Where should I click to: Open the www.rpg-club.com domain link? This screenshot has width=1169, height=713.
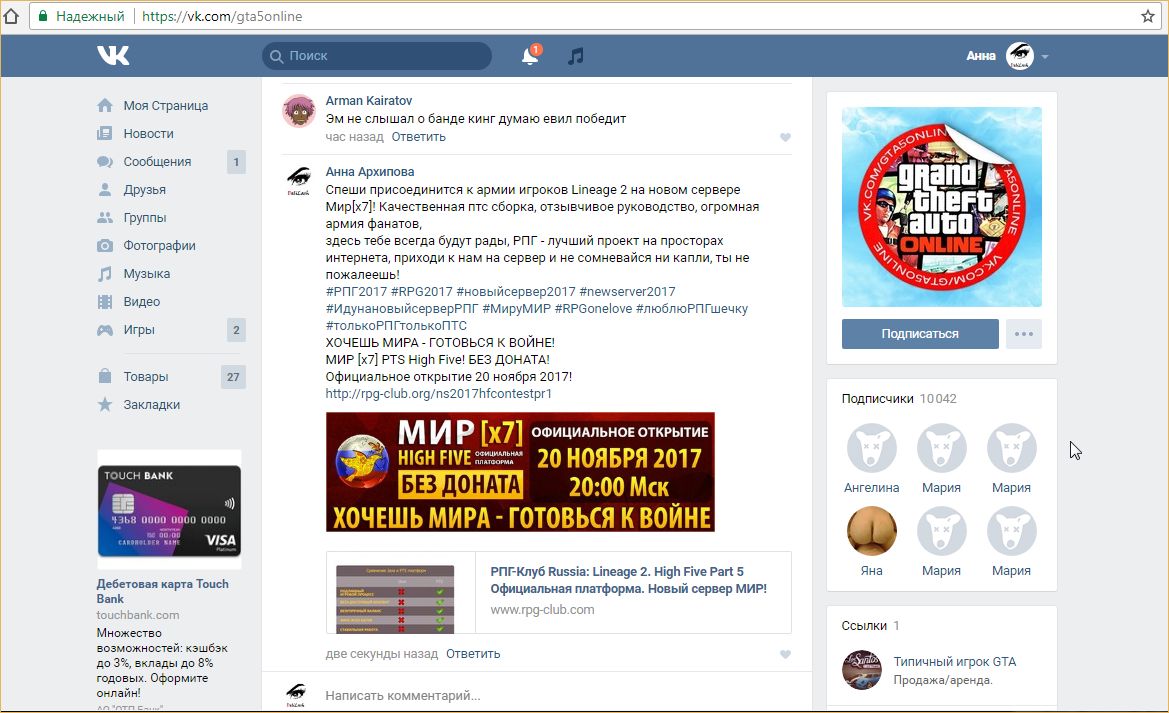[542, 610]
